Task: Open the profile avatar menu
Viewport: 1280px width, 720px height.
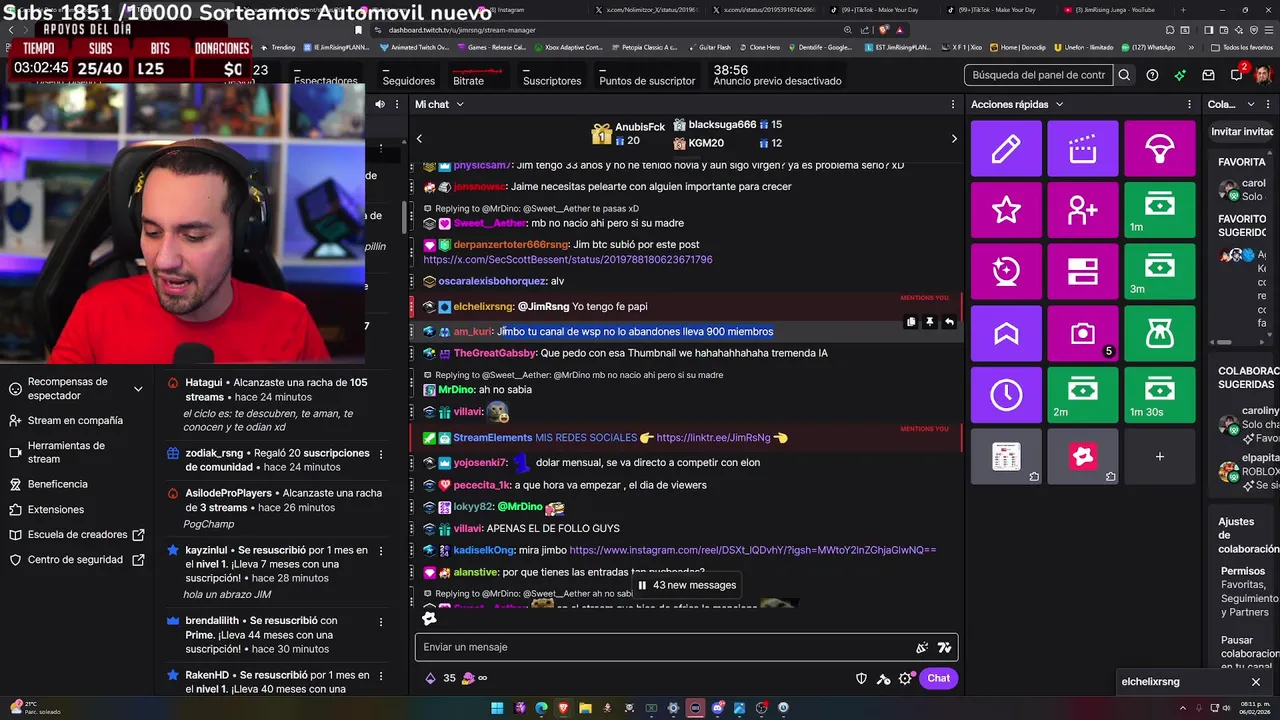Action: (1264, 75)
